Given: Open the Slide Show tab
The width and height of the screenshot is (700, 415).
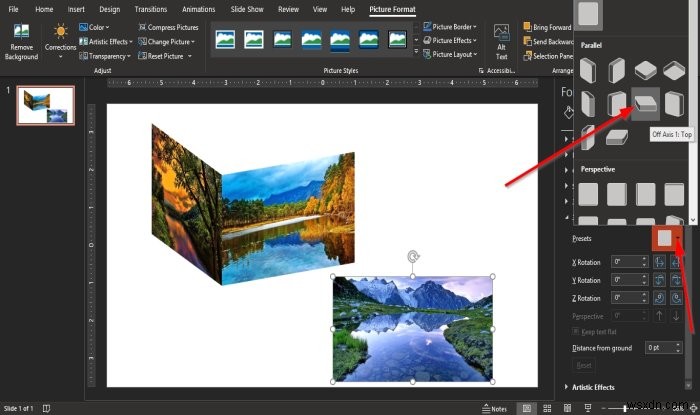Looking at the screenshot, I should click(x=247, y=9).
